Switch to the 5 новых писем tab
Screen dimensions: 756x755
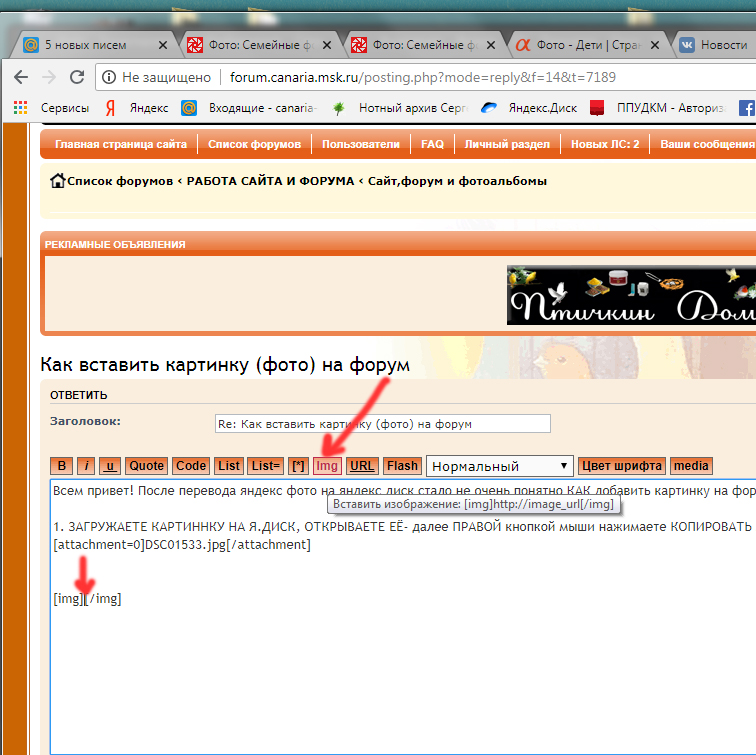90,45
